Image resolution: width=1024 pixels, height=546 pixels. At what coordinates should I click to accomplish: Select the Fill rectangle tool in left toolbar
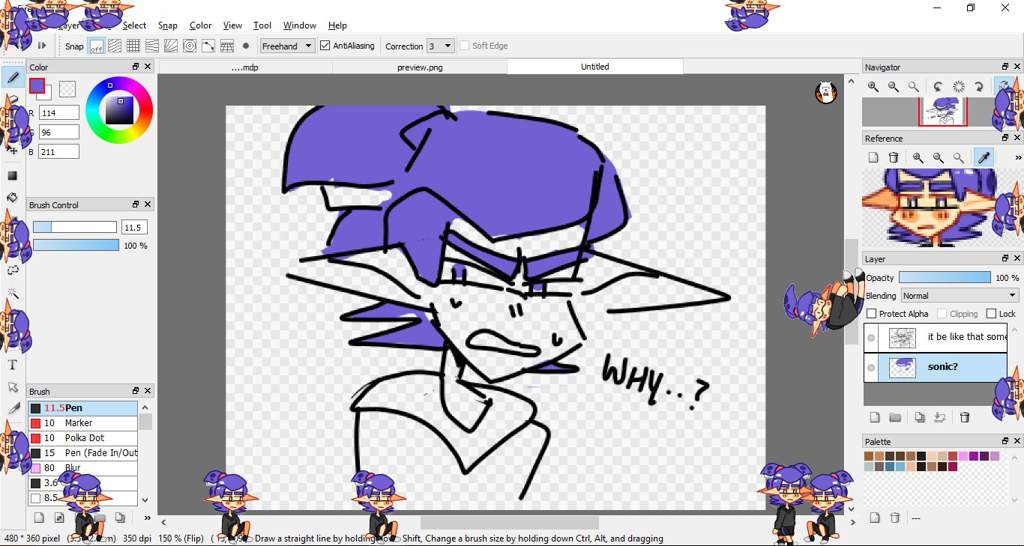click(x=12, y=176)
